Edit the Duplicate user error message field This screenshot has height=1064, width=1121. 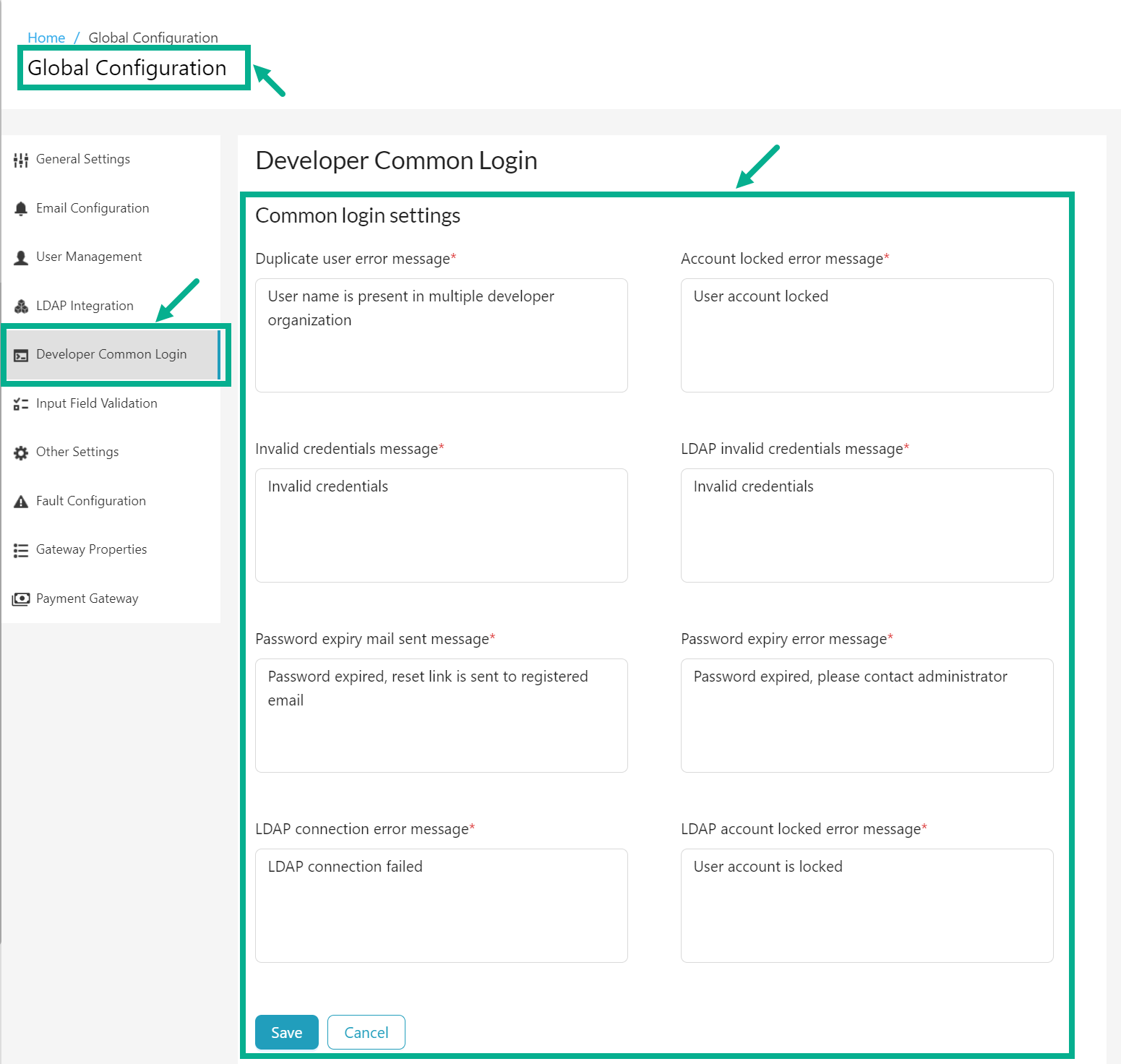441,335
